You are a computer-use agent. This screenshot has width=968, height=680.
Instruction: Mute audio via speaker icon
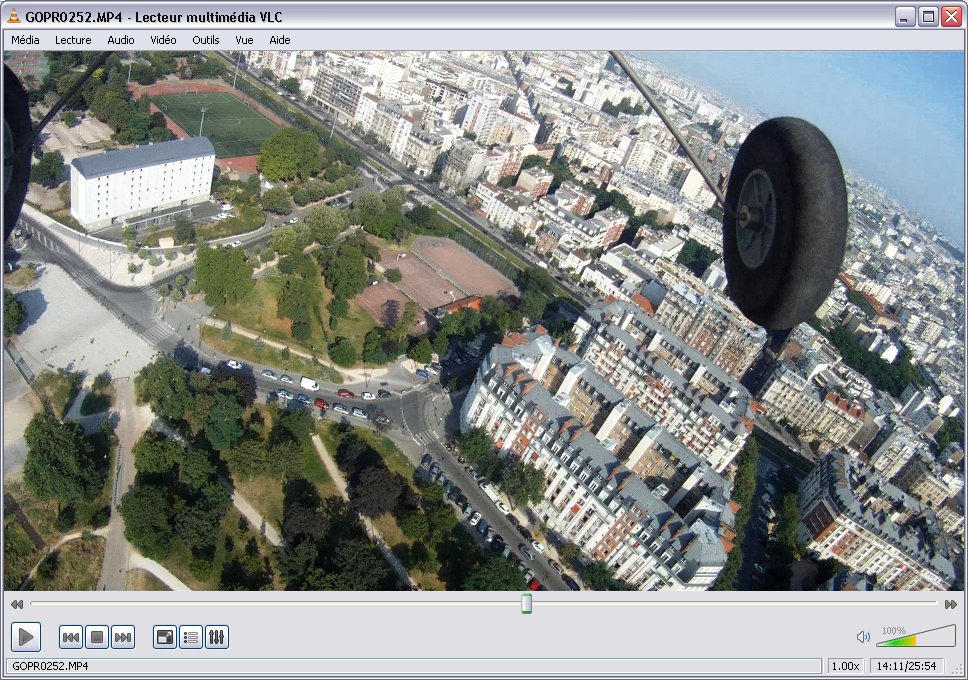pyautogui.click(x=863, y=637)
